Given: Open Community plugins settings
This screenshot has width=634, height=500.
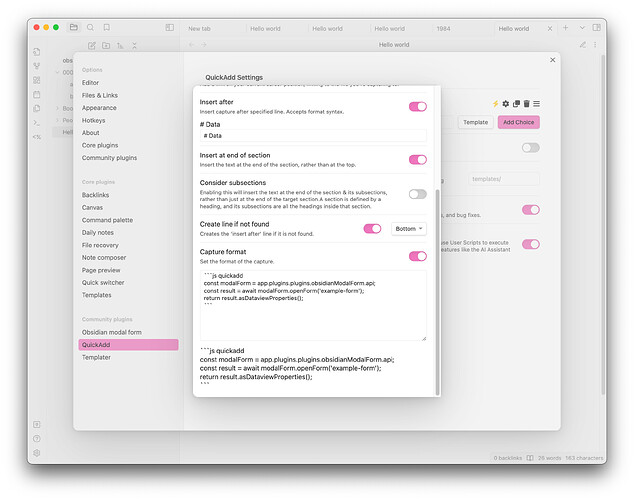Looking at the screenshot, I should tap(110, 158).
